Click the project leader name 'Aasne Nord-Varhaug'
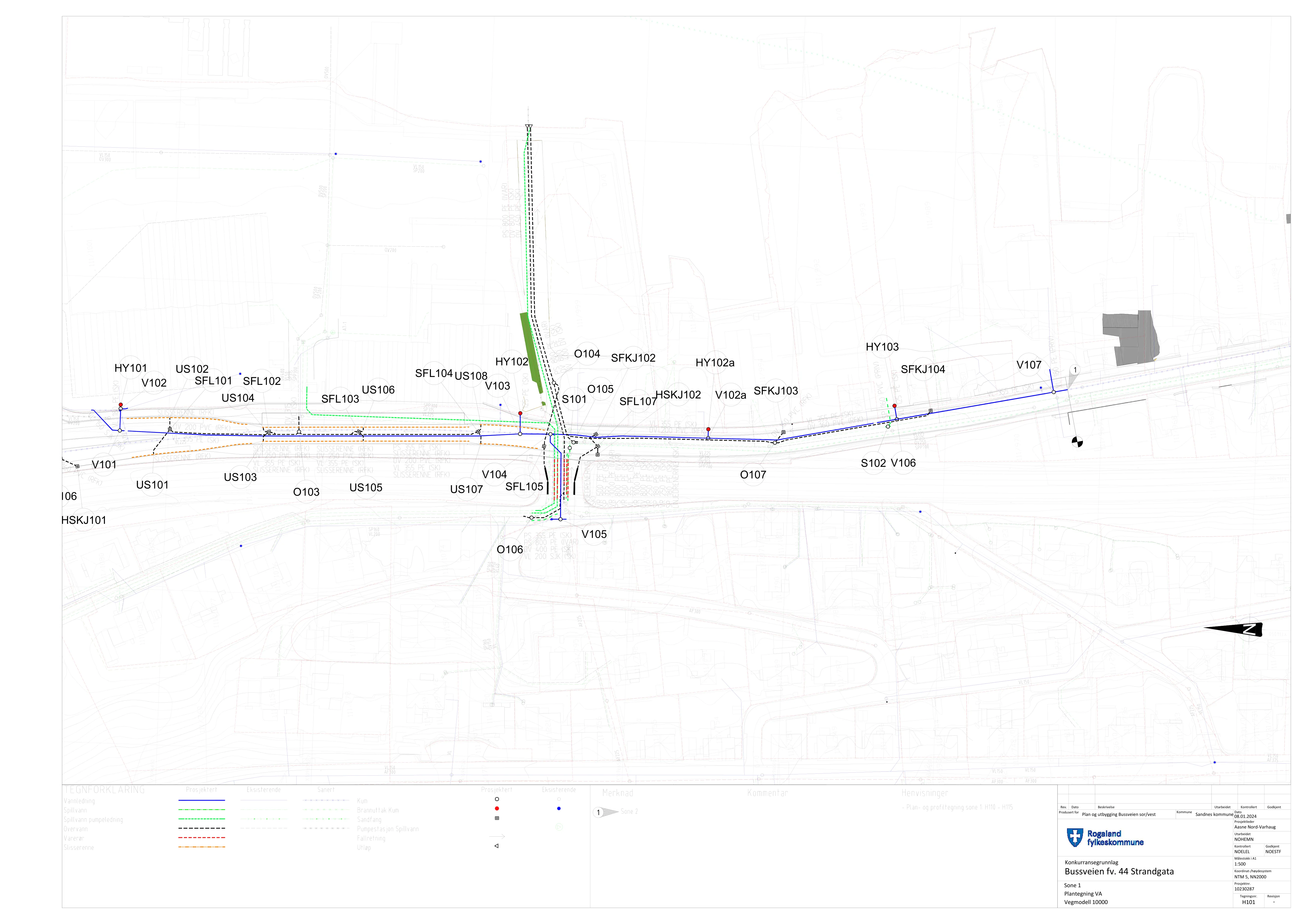The height and width of the screenshot is (924, 1307). (1255, 827)
